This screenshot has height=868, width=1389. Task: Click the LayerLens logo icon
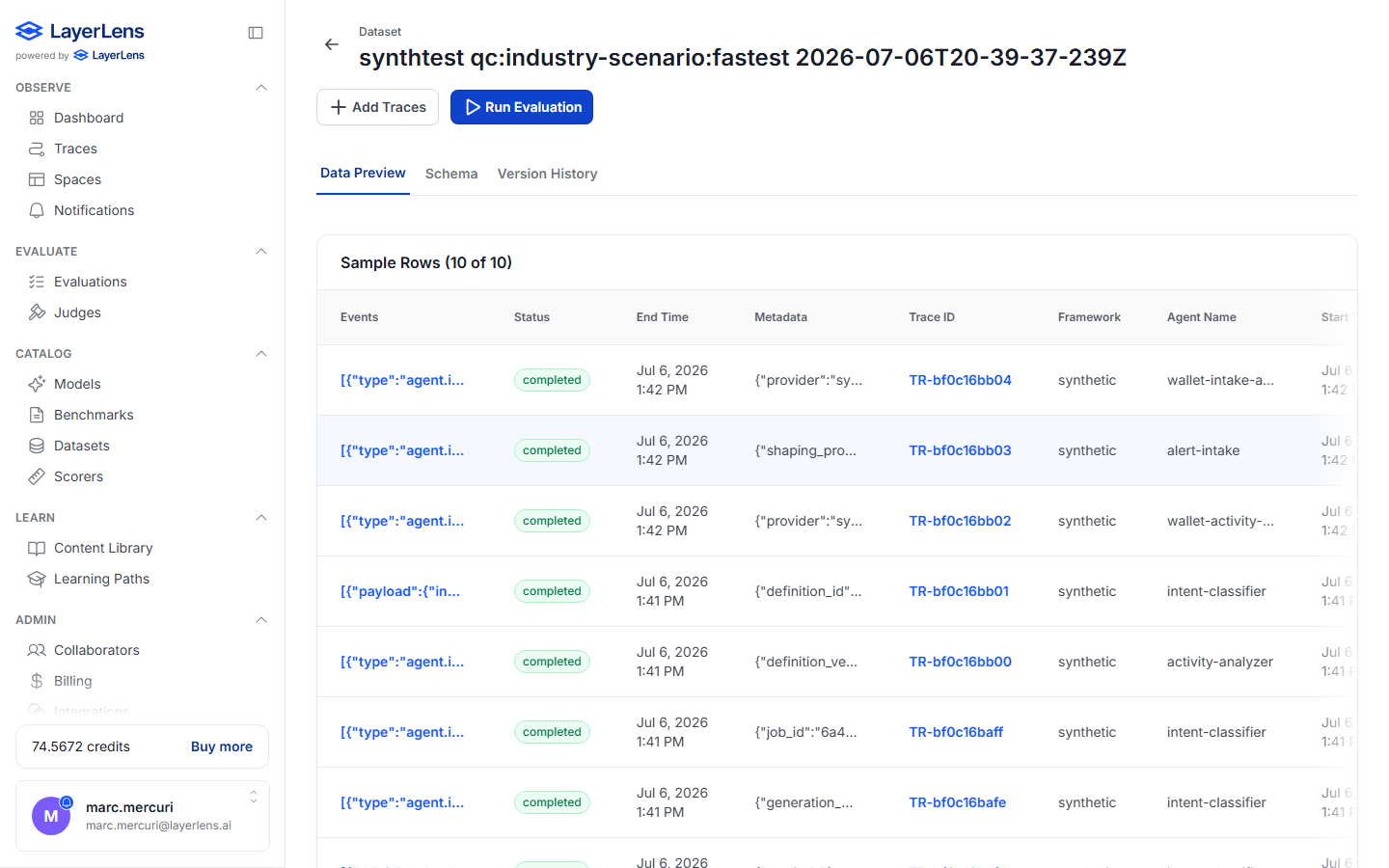[29, 32]
